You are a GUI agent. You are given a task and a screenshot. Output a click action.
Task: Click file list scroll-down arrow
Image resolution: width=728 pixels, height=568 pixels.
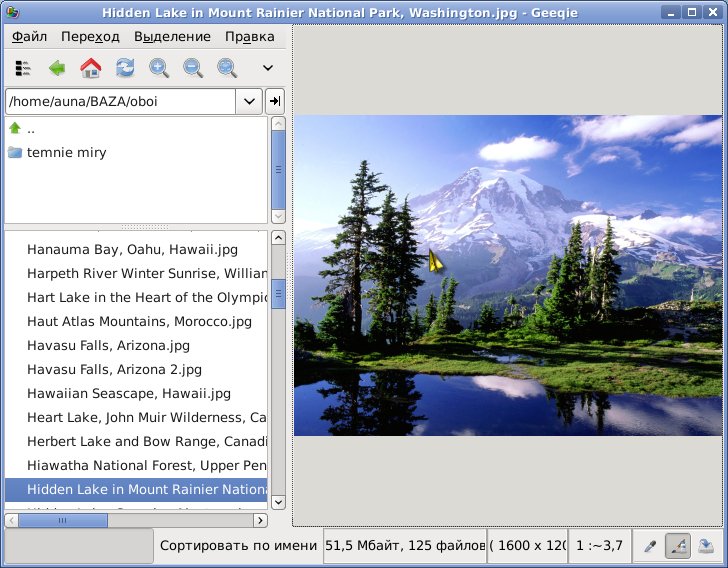coord(278,502)
